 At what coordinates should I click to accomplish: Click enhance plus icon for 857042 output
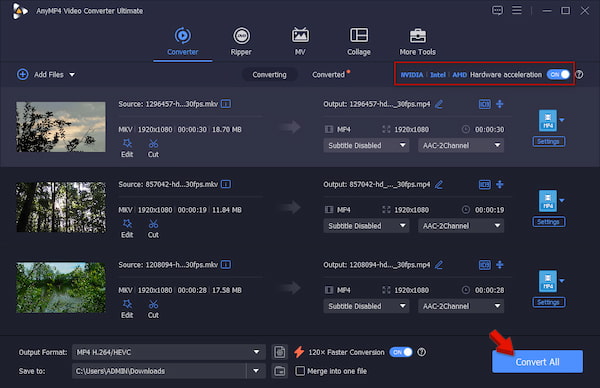(500, 184)
